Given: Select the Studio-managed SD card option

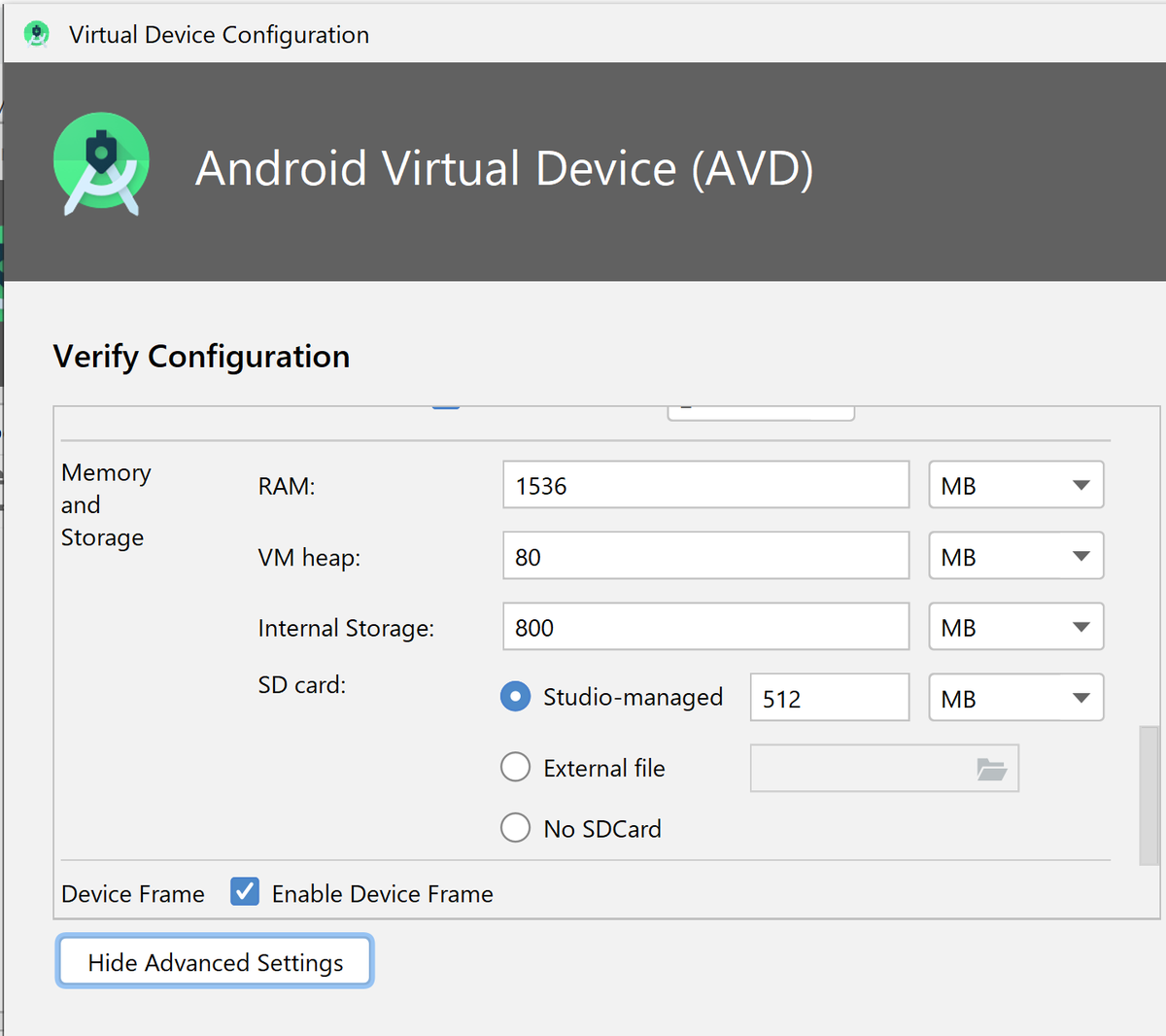Looking at the screenshot, I should 515,696.
